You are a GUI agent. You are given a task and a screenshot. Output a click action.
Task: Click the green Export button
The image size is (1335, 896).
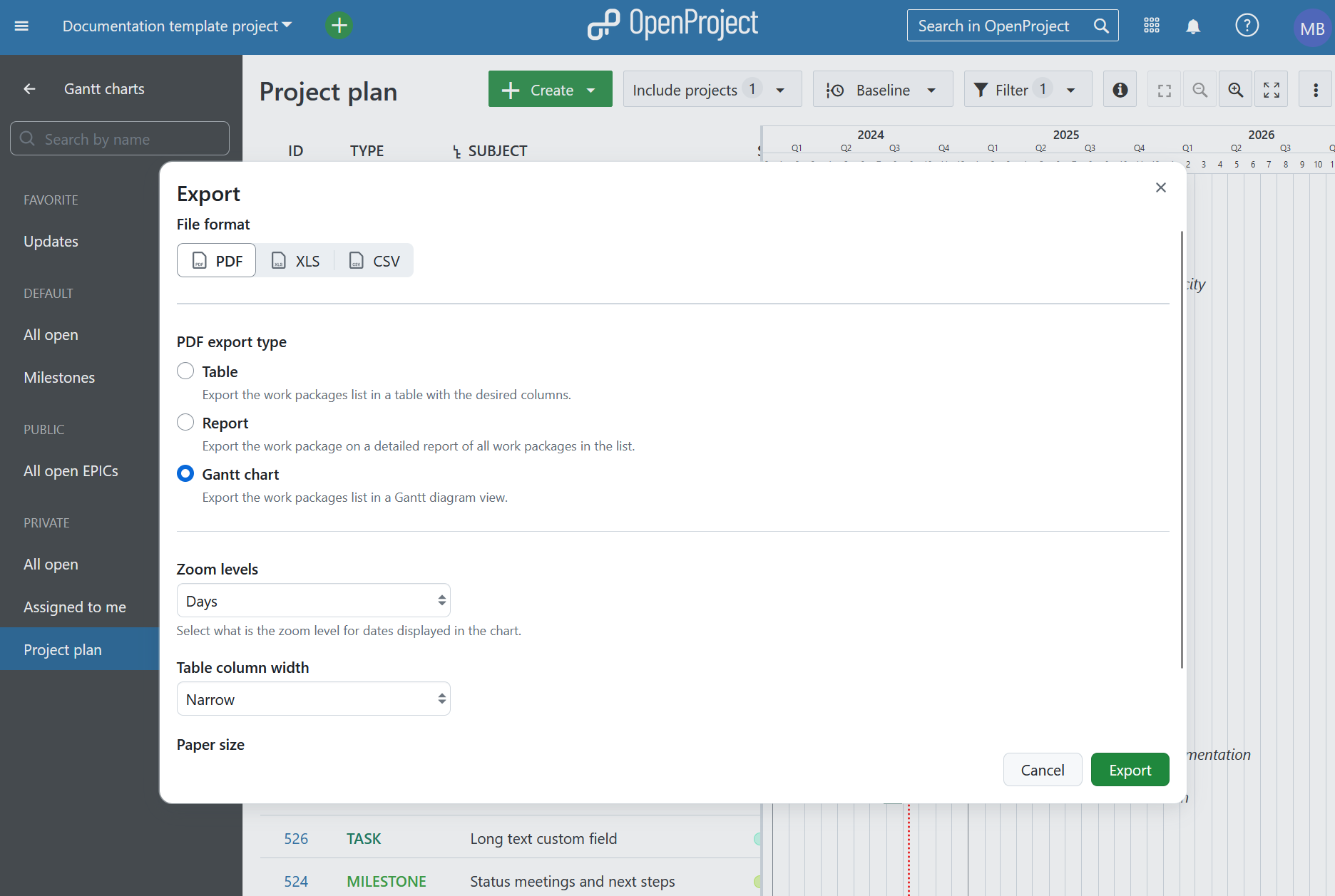(1130, 770)
